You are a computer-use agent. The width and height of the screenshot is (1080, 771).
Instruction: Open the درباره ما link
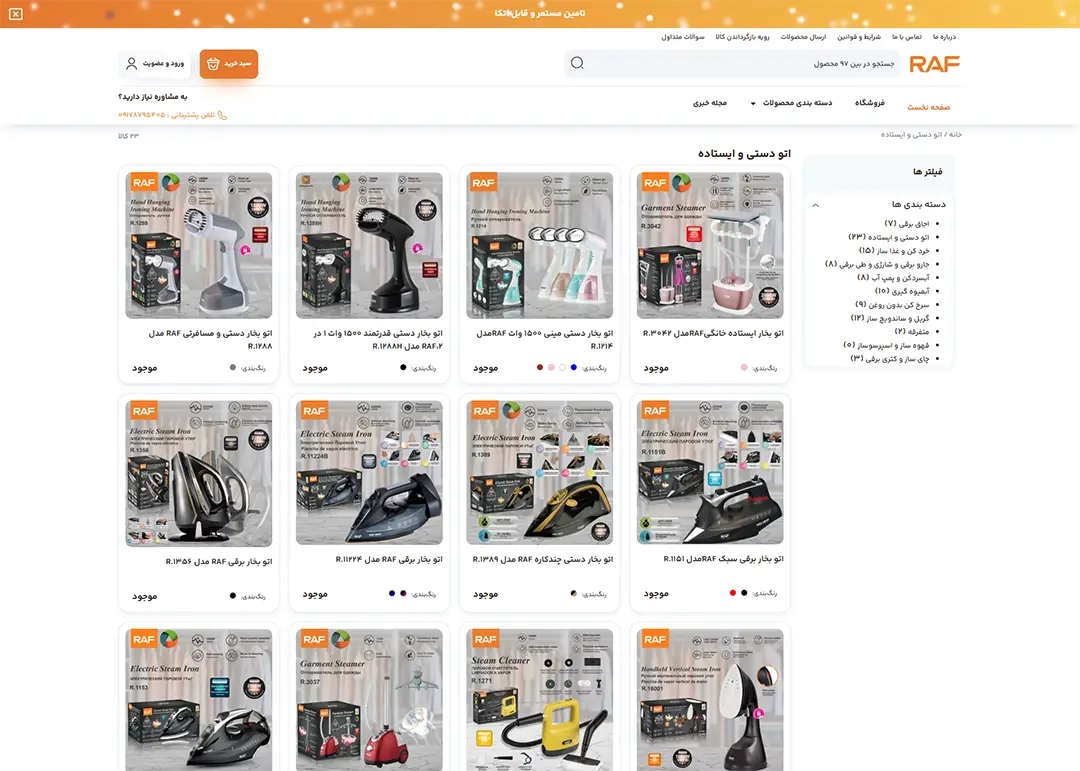click(x=944, y=37)
